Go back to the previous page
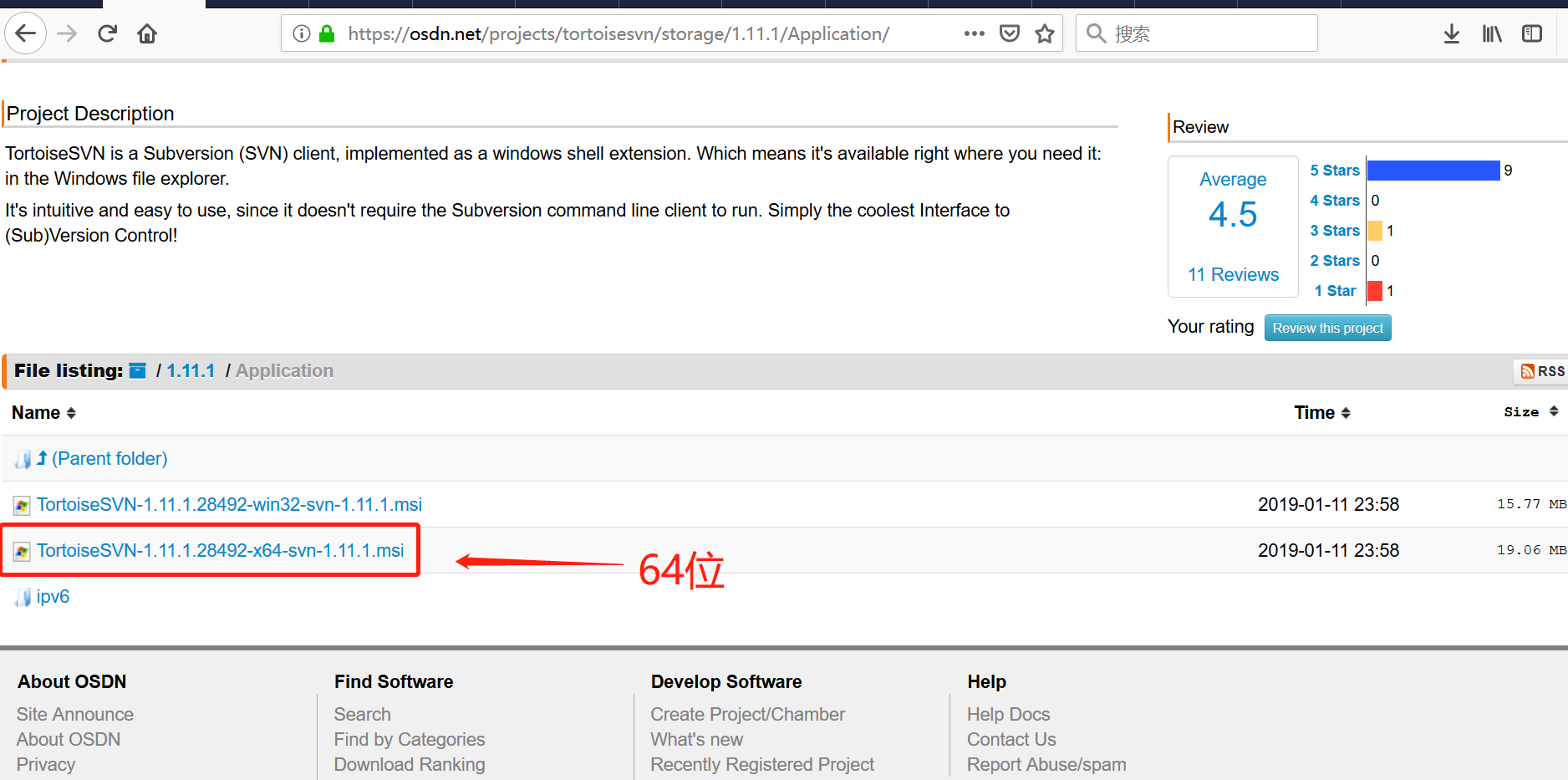The height and width of the screenshot is (780, 1568). pyautogui.click(x=26, y=33)
